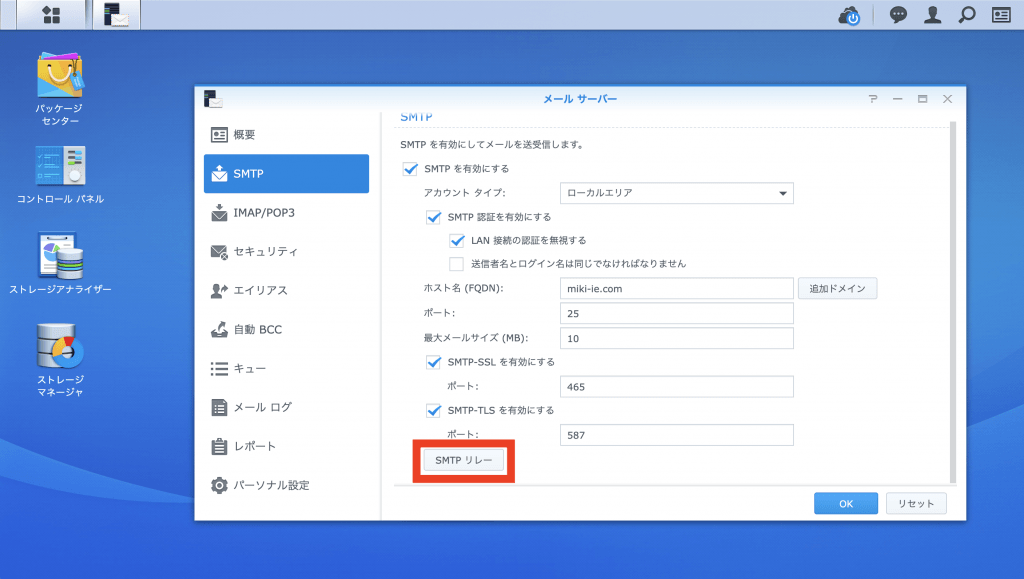
Task: Open Storage Manager desktop icon
Action: pyautogui.click(x=59, y=347)
